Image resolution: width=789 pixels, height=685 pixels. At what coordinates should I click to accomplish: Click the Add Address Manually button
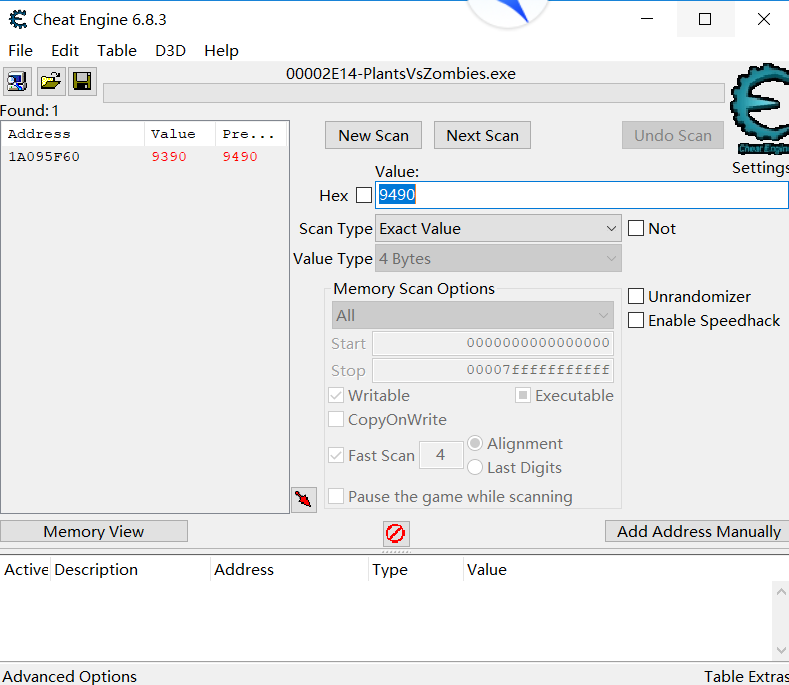pyautogui.click(x=698, y=531)
